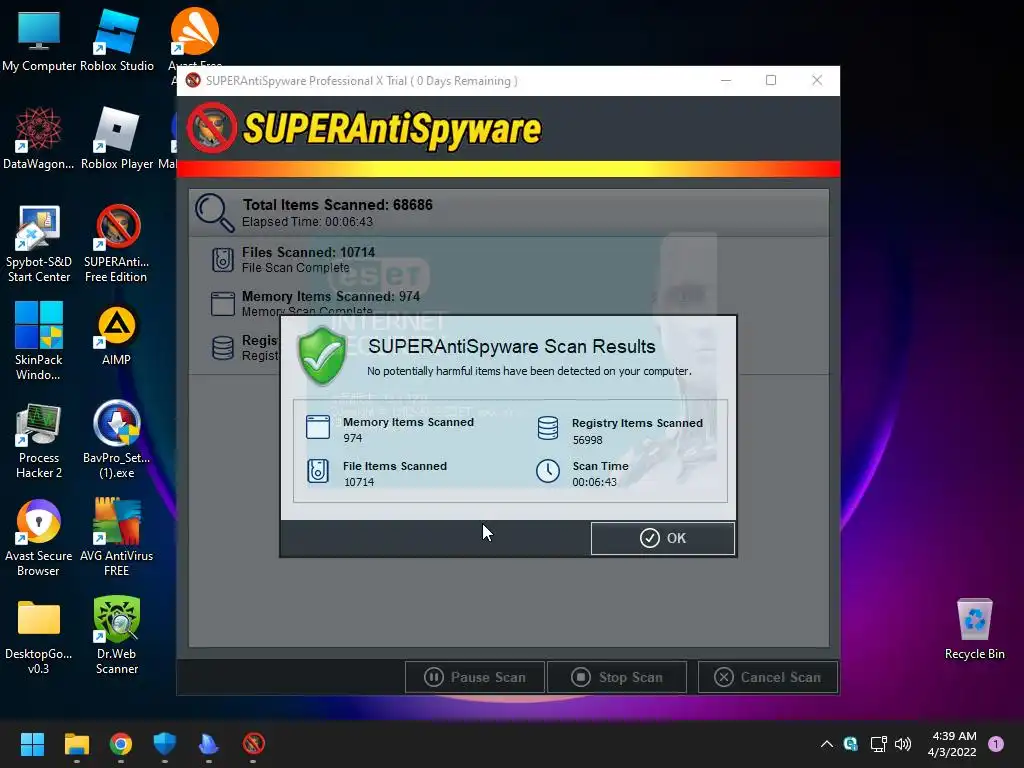Click the green shield checkmark icon

tap(321, 356)
